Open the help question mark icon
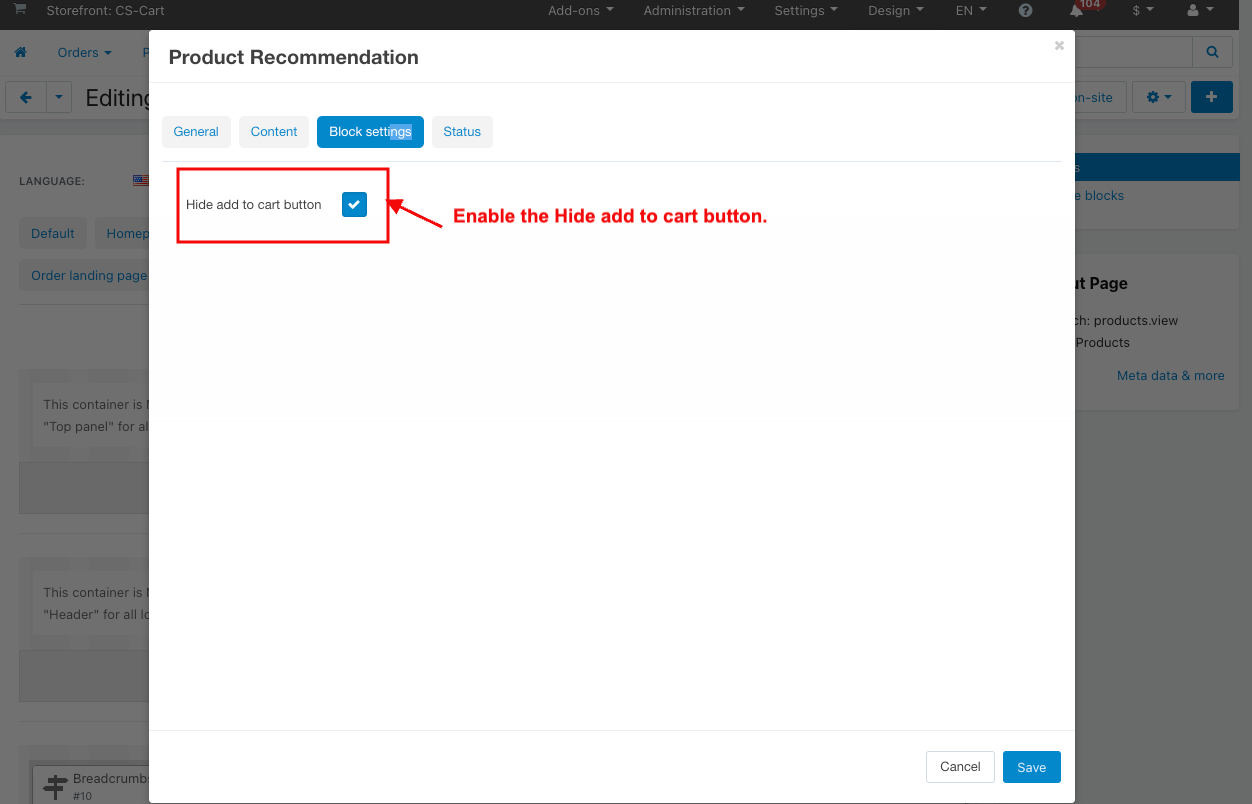 pos(1025,11)
